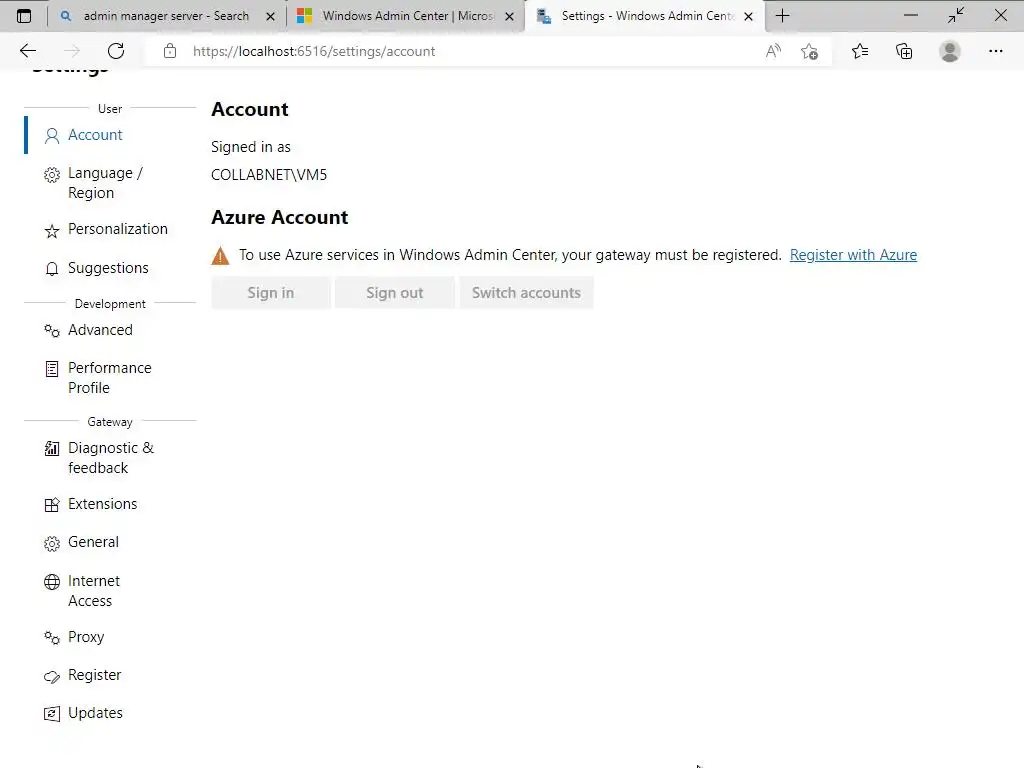The width and height of the screenshot is (1024, 768).
Task: Click the Register cloud icon
Action: [52, 677]
